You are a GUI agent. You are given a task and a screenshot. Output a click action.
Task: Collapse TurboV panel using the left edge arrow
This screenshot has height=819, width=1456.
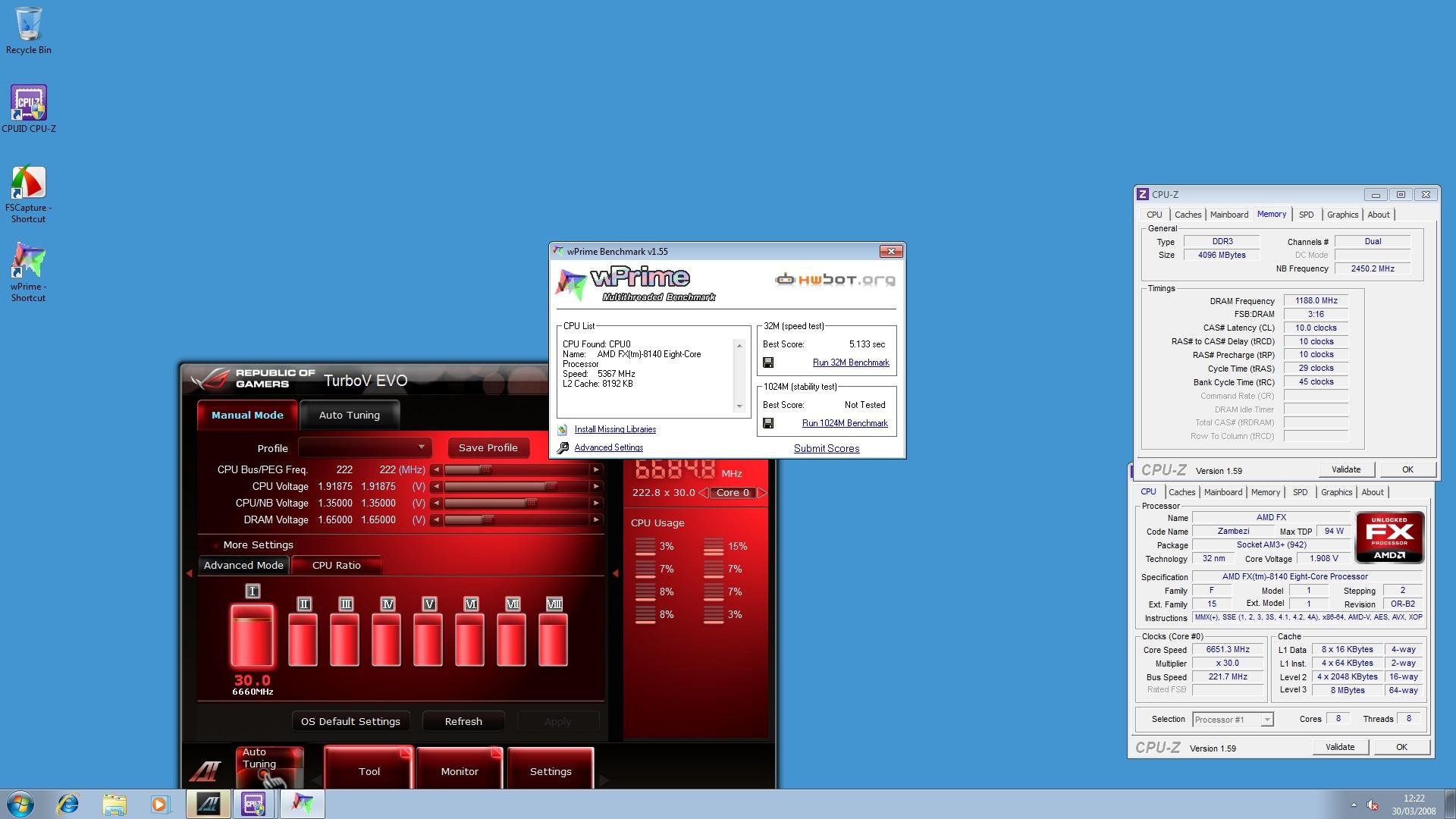[x=189, y=573]
